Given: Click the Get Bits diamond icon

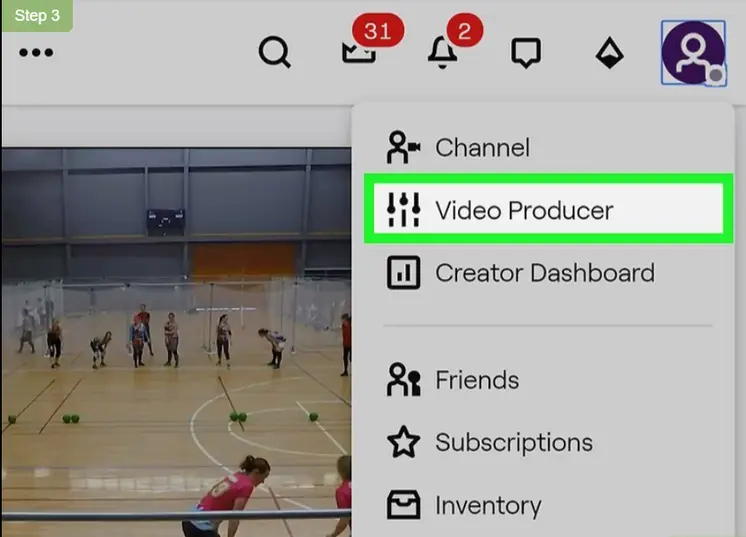Looking at the screenshot, I should coord(608,53).
